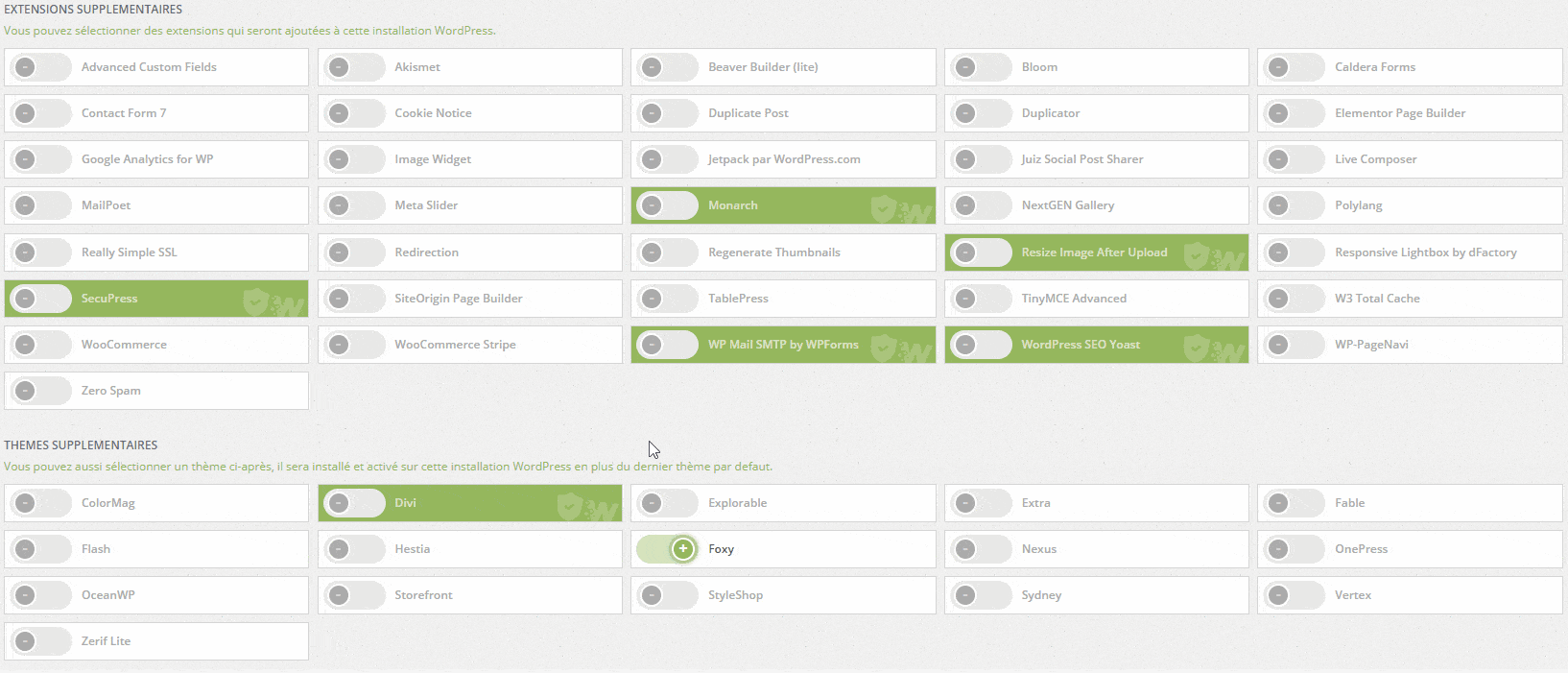Enable the Image Widget toggle
Screen dimensions: 1568x673
pos(354,159)
